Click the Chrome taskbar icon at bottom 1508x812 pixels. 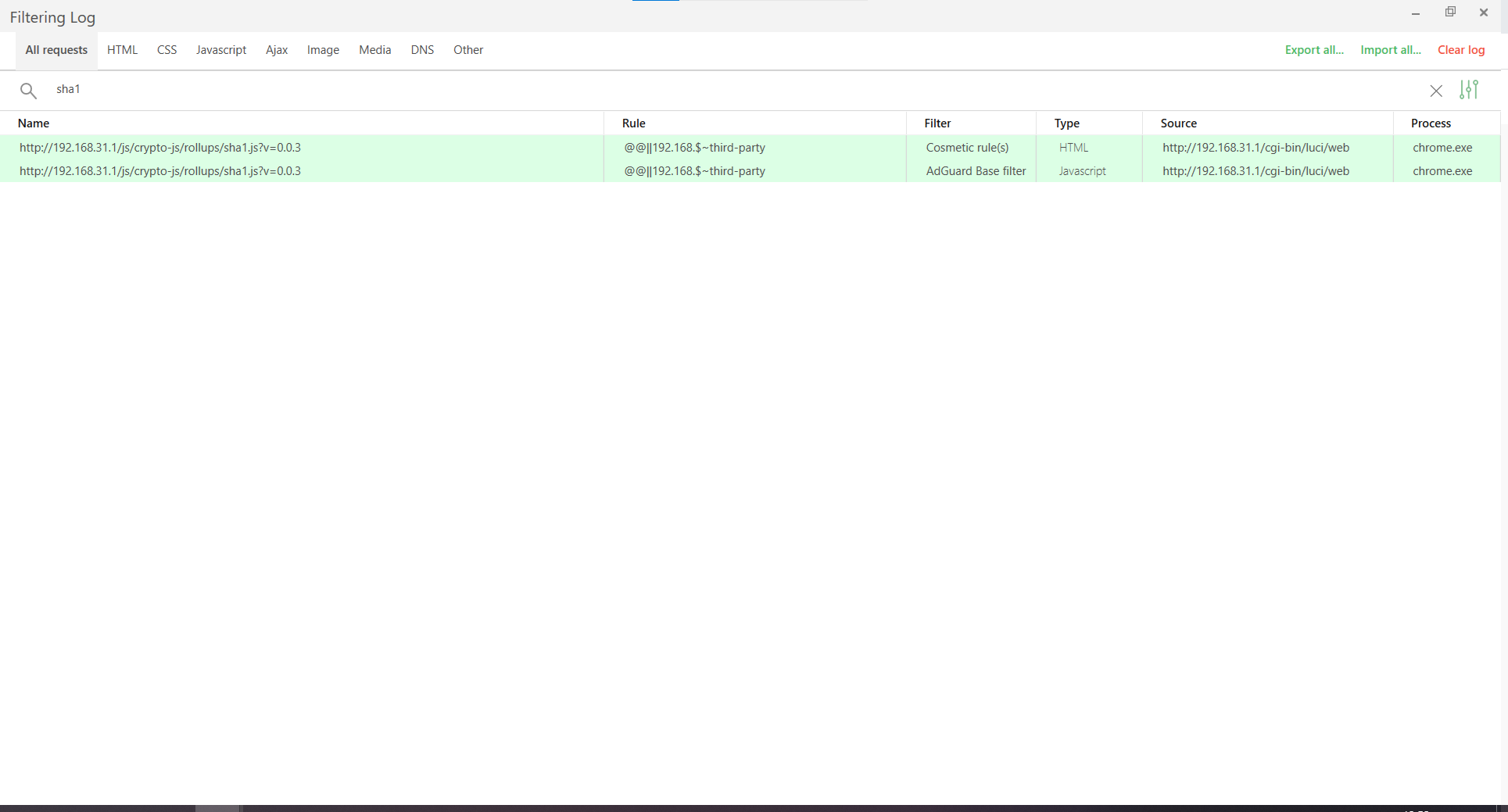[217, 808]
